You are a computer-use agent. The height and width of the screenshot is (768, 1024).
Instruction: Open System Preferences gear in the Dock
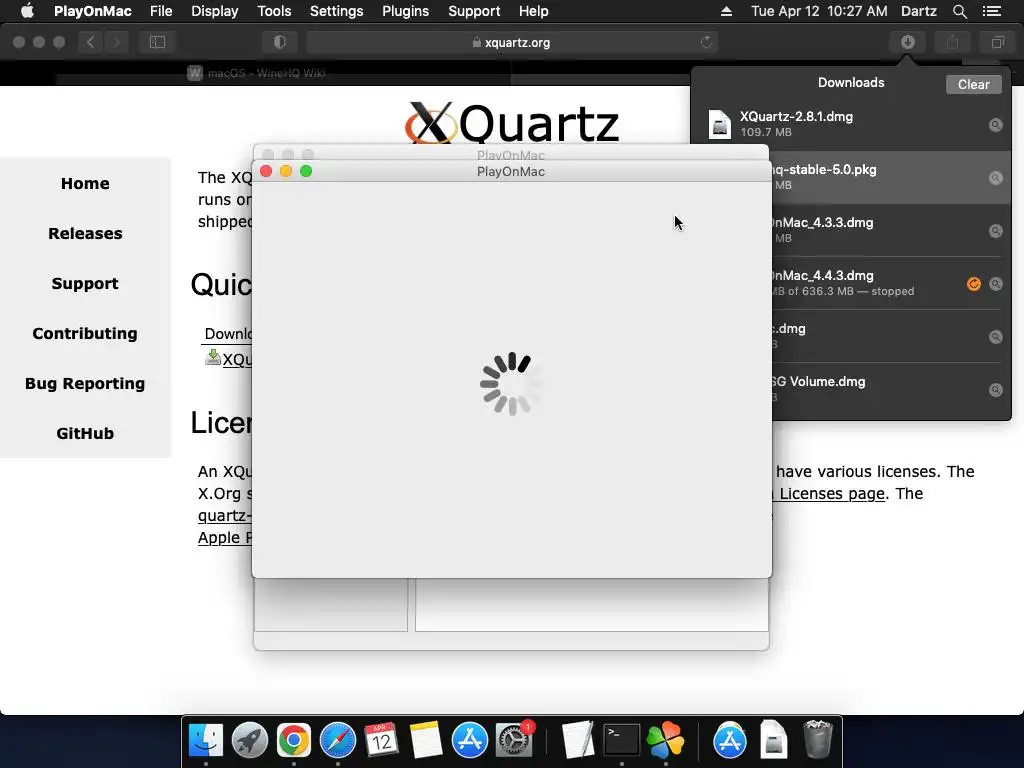[x=514, y=741]
